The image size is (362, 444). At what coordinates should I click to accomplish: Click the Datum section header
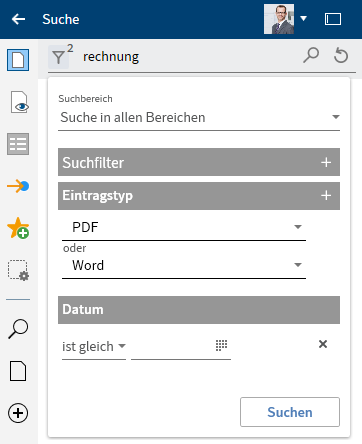pos(199,310)
